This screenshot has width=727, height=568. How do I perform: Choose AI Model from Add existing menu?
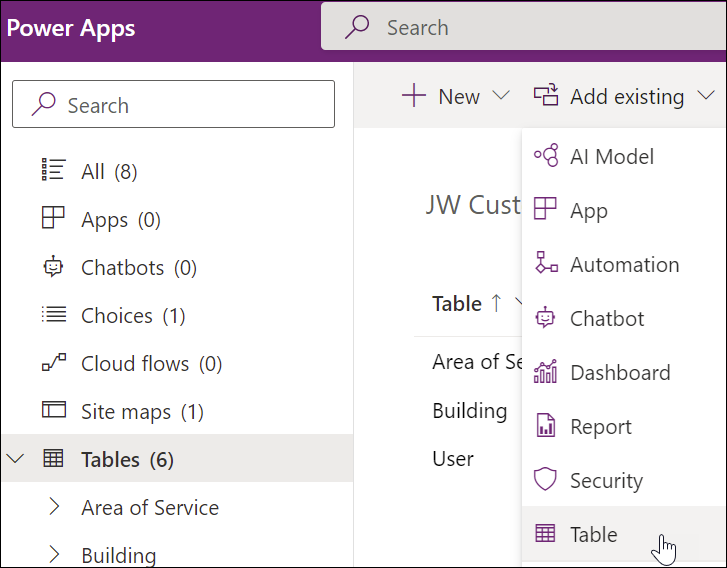(x=624, y=156)
